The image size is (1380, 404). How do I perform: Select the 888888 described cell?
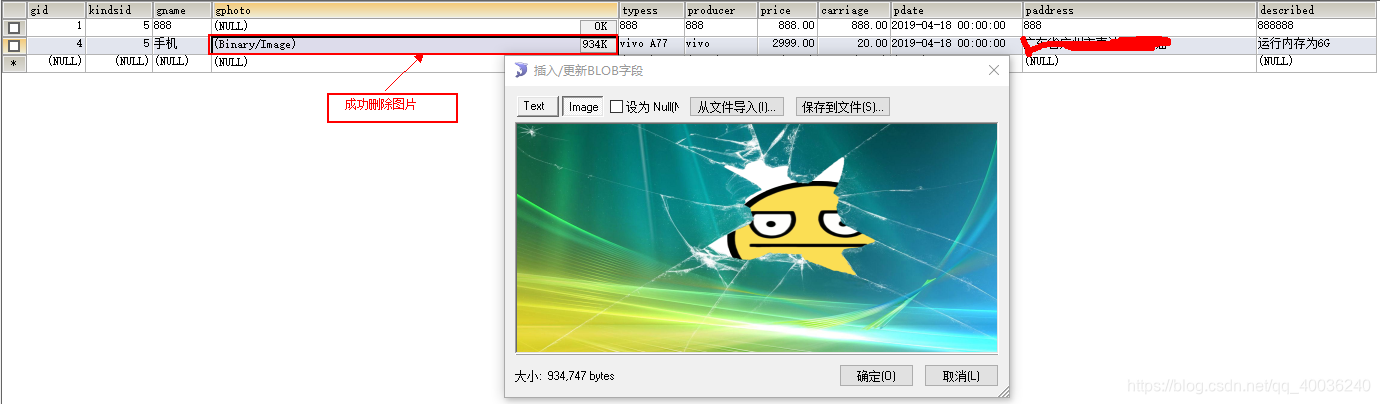coord(1318,27)
